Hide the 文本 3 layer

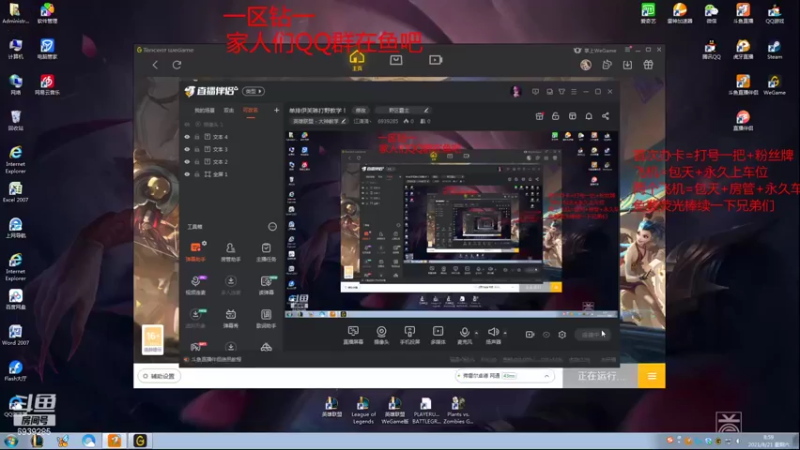tap(187, 149)
